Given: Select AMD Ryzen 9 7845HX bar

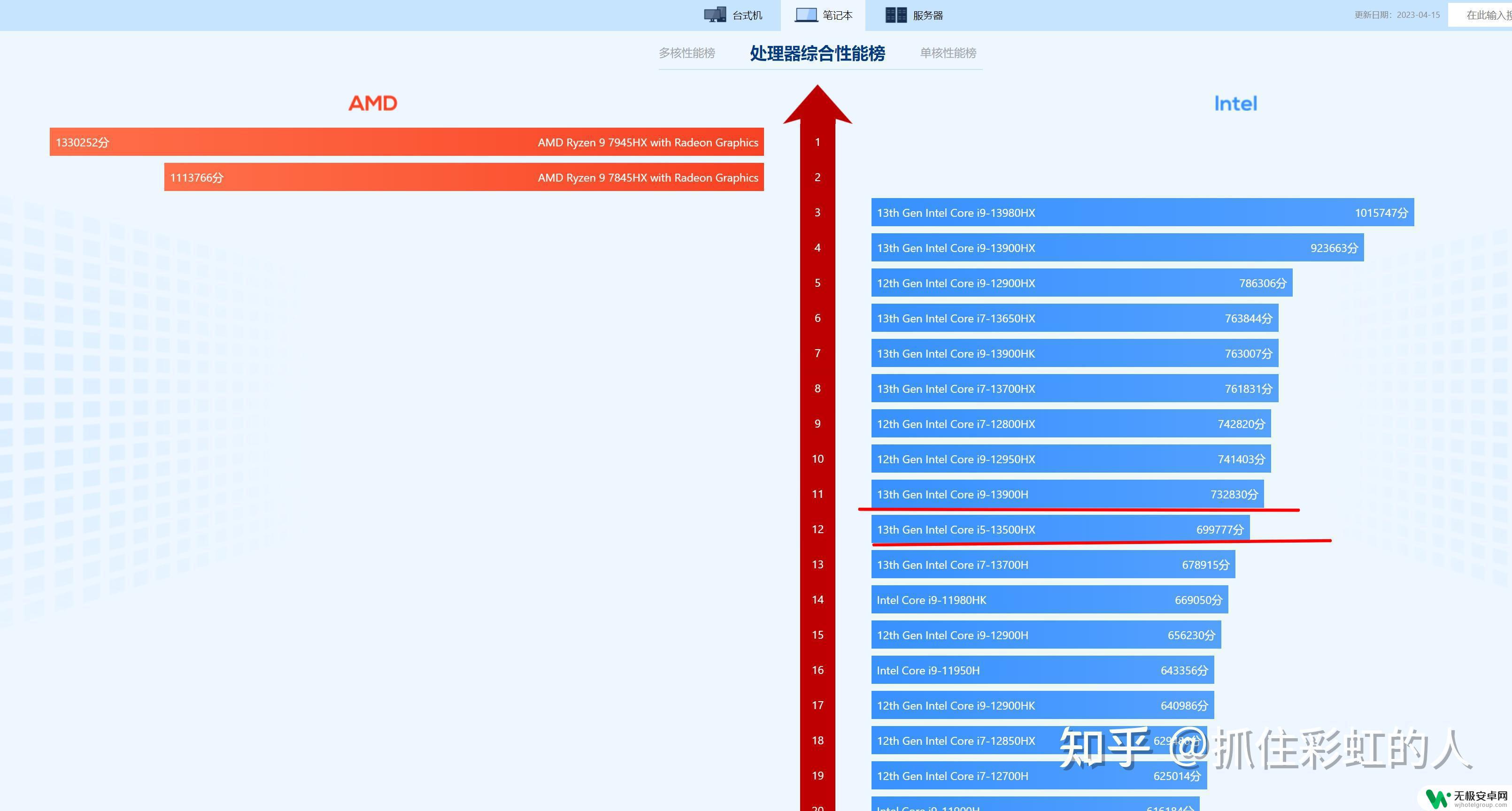Looking at the screenshot, I should (x=464, y=177).
